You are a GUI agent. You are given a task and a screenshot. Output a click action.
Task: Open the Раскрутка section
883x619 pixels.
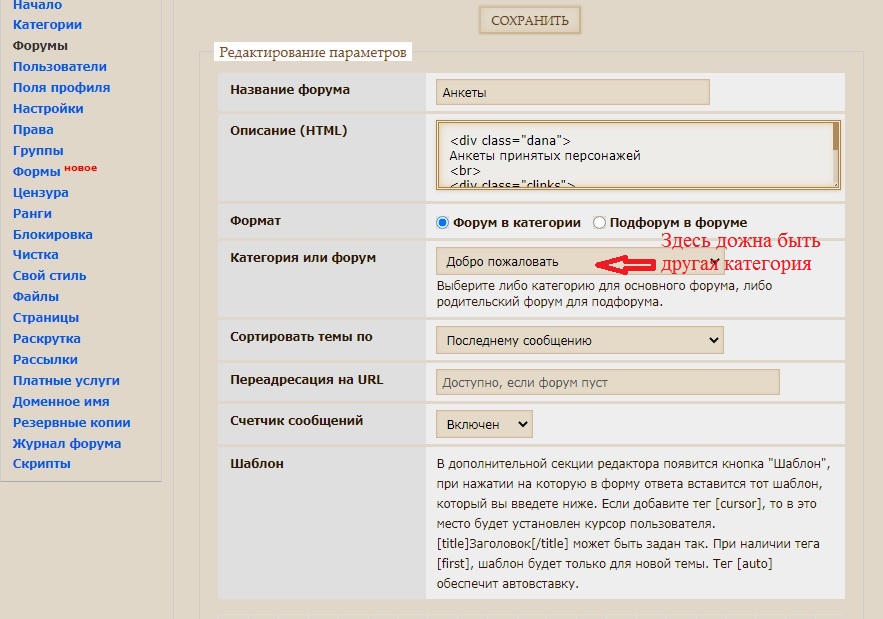[47, 339]
